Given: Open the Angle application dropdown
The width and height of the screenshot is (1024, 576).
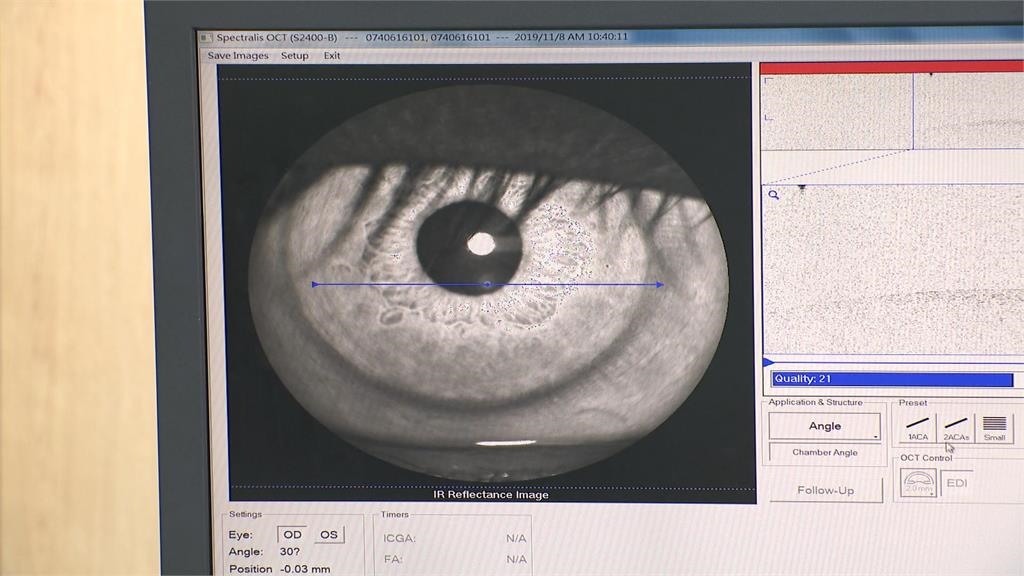Looking at the screenshot, I should click(x=825, y=426).
